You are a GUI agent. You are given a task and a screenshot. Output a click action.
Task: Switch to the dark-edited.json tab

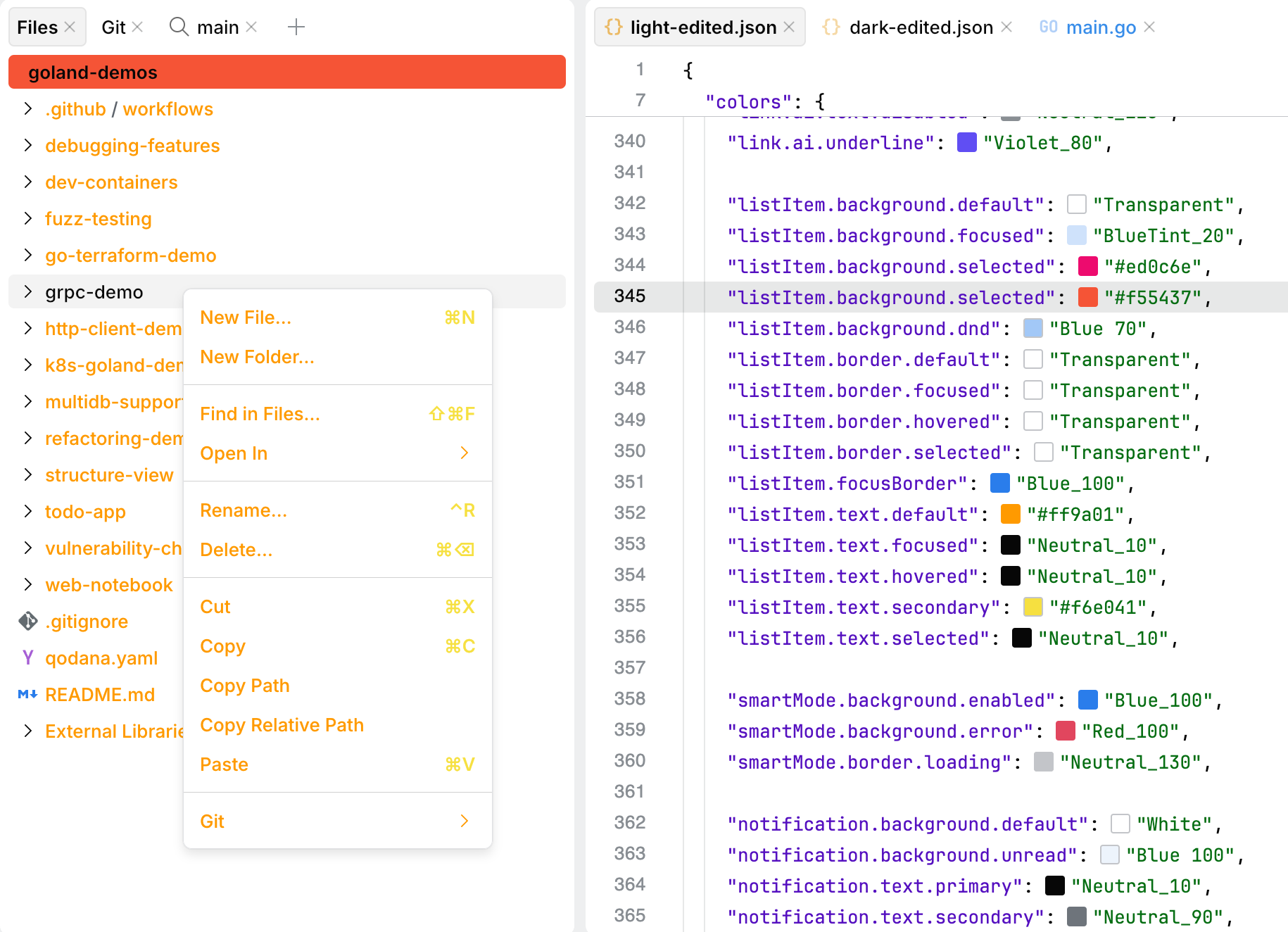(x=920, y=27)
